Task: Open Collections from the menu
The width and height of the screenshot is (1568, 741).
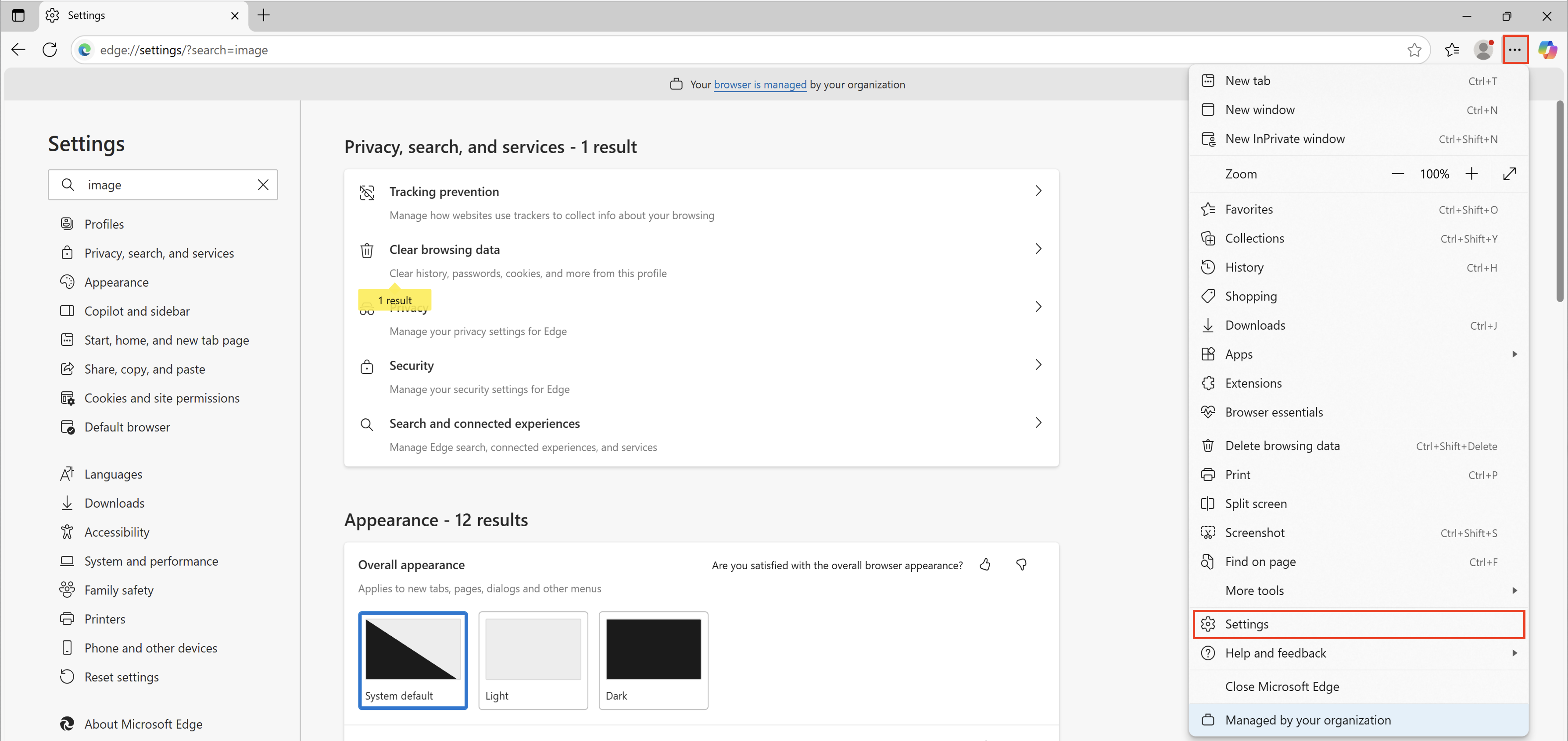Action: (1359, 239)
